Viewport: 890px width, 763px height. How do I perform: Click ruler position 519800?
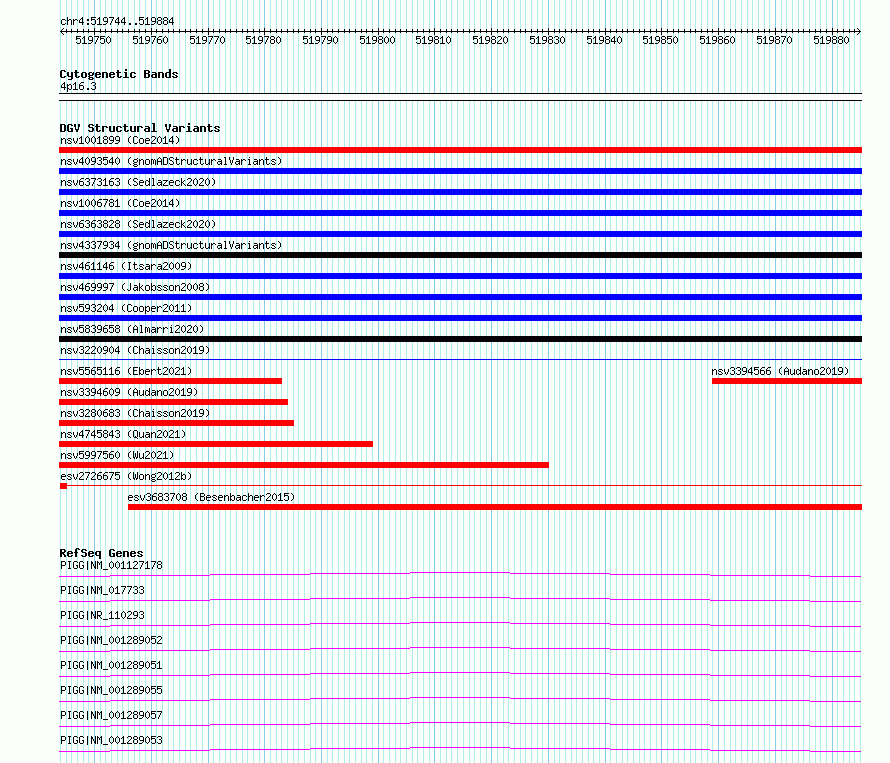(377, 40)
